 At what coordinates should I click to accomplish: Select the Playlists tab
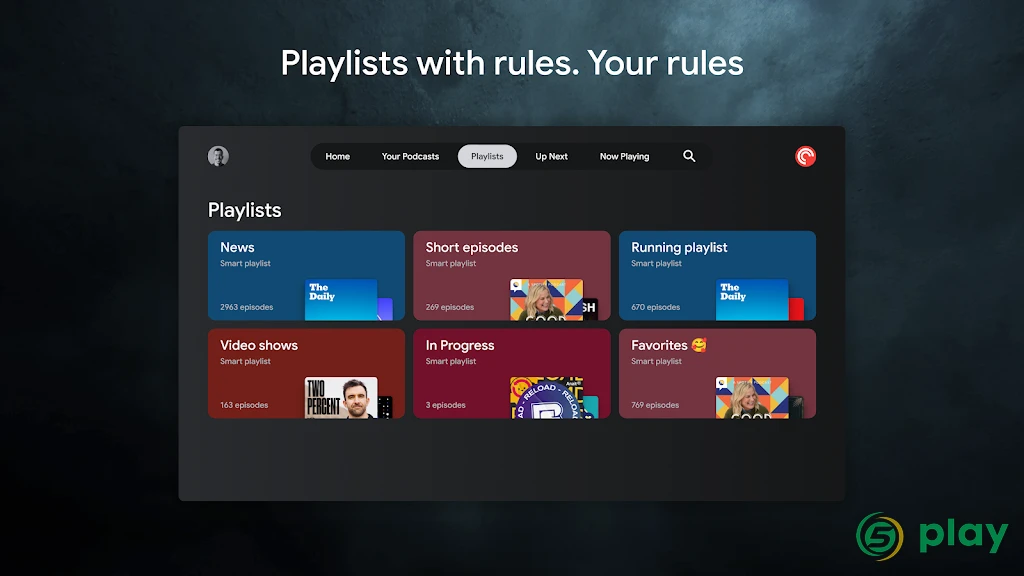[x=487, y=157]
